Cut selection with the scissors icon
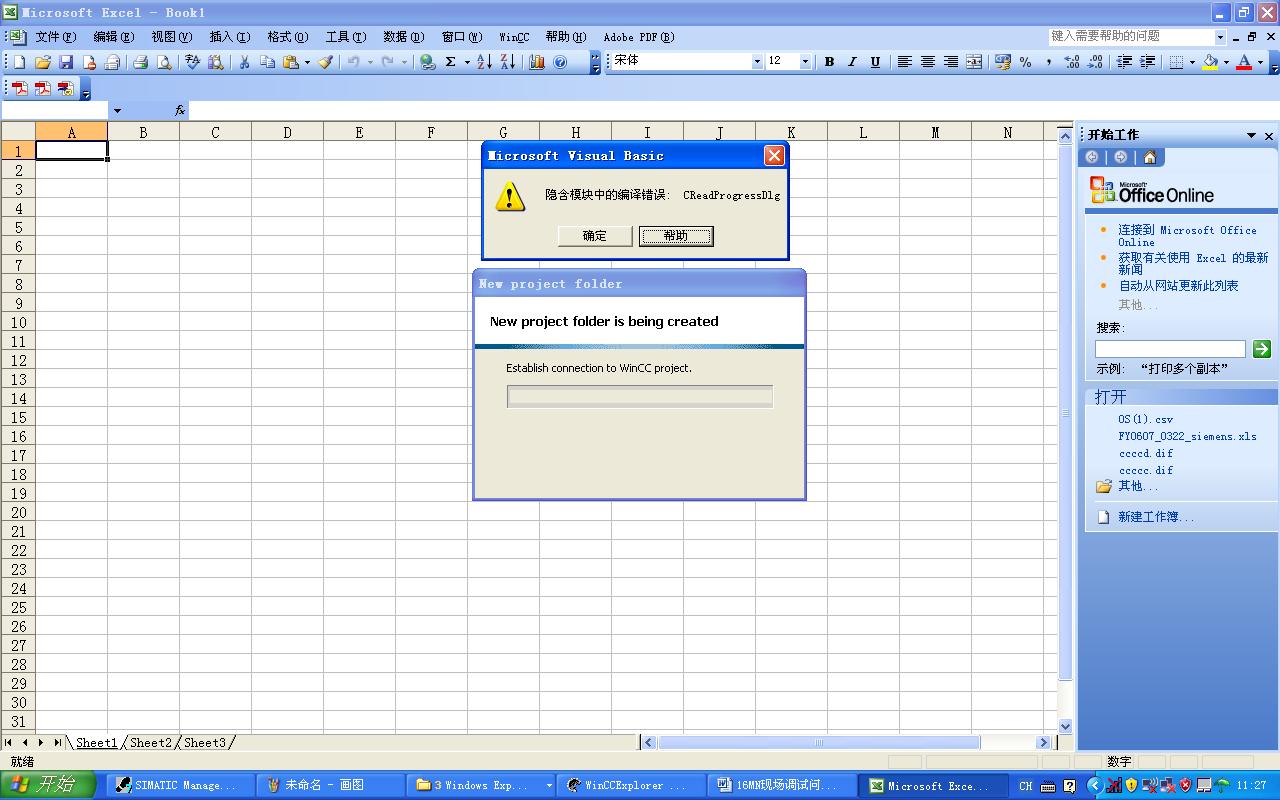This screenshot has height=800, width=1280. click(244, 62)
